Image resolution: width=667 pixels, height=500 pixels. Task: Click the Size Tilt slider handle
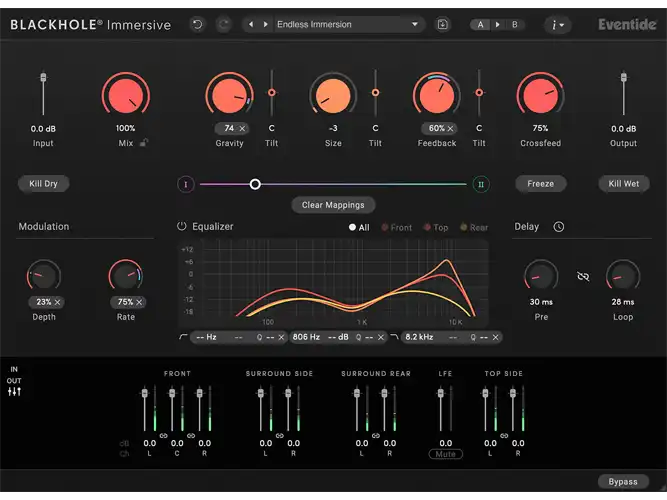[x=375, y=92]
